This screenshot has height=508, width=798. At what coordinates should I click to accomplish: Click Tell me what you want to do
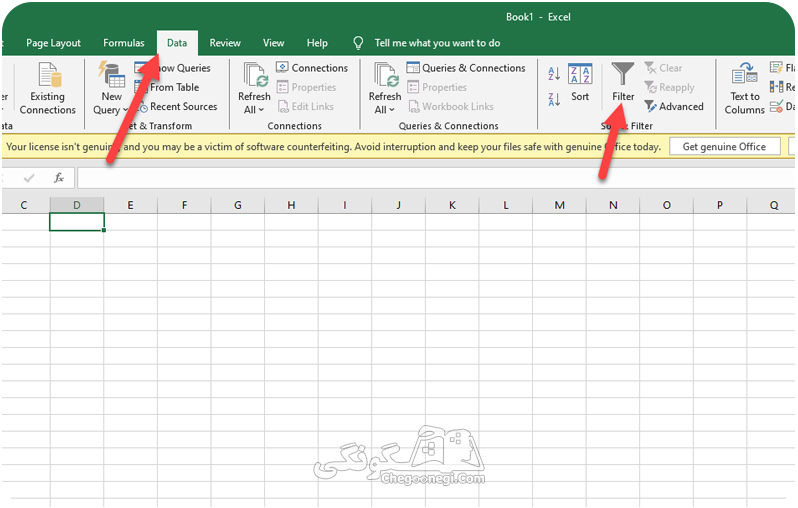437,43
